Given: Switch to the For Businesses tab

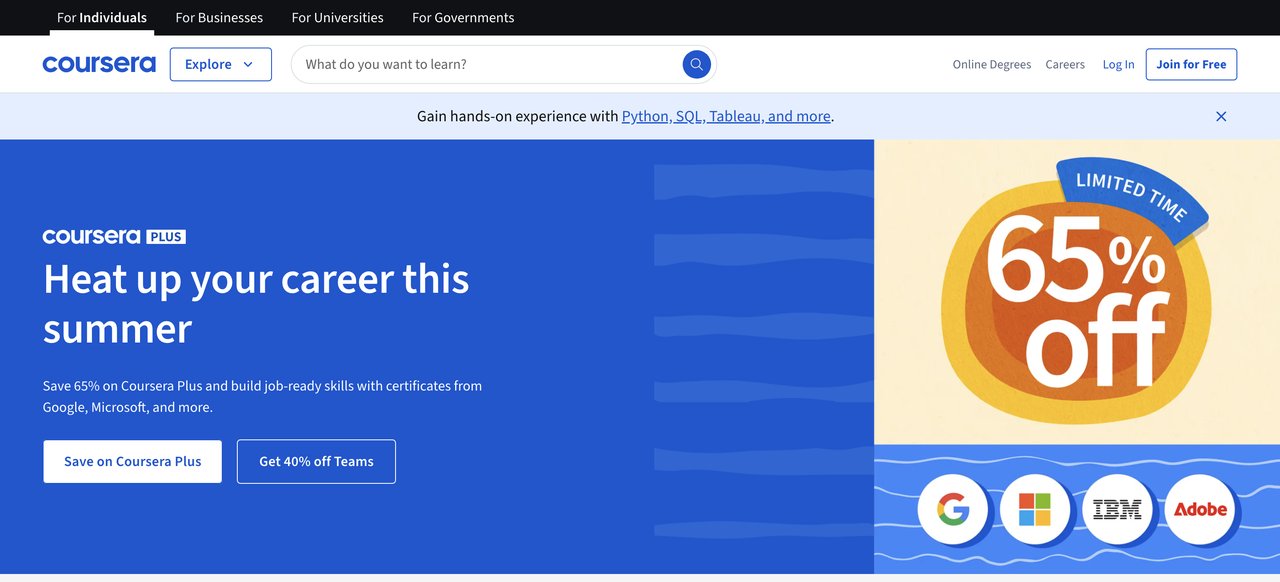Looking at the screenshot, I should click(x=219, y=17).
